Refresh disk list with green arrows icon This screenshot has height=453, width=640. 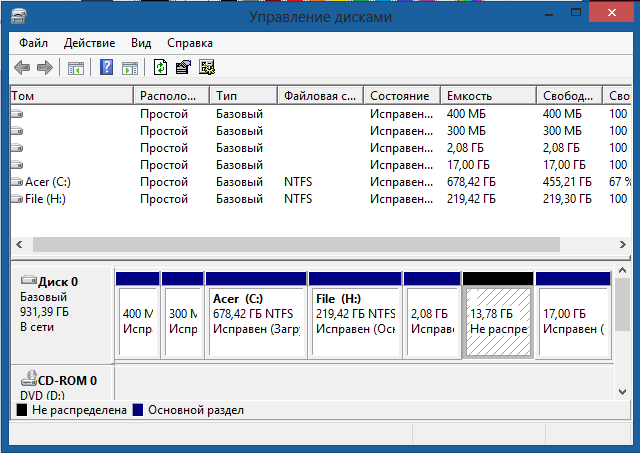(x=160, y=68)
